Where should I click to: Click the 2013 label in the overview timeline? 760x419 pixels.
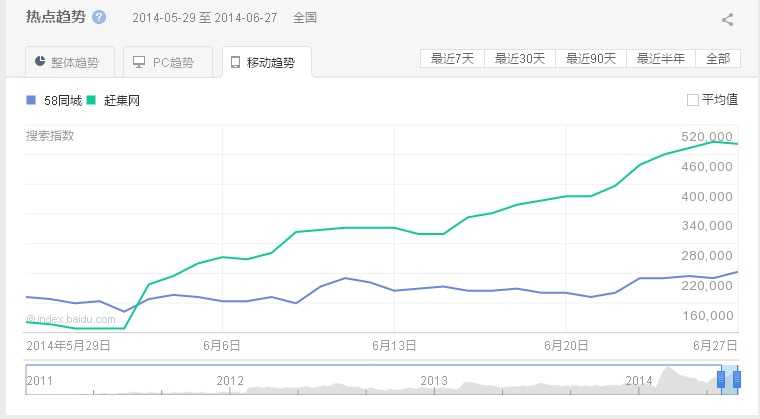[434, 380]
